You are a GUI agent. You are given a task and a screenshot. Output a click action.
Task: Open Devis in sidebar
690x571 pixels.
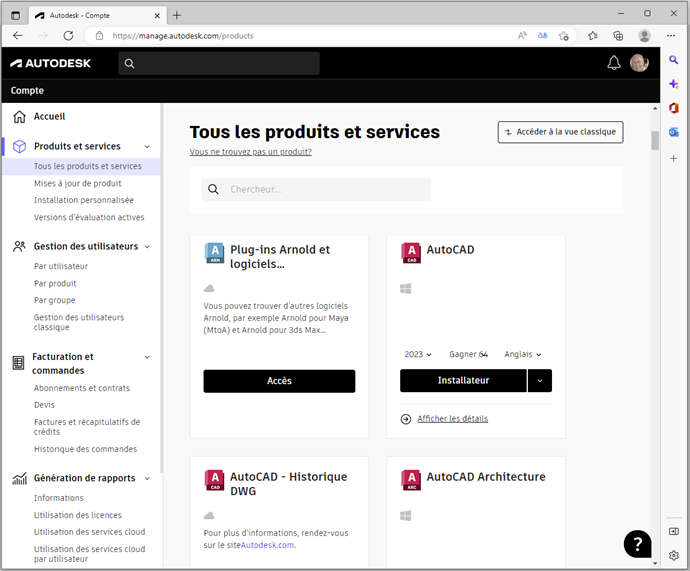(44, 405)
